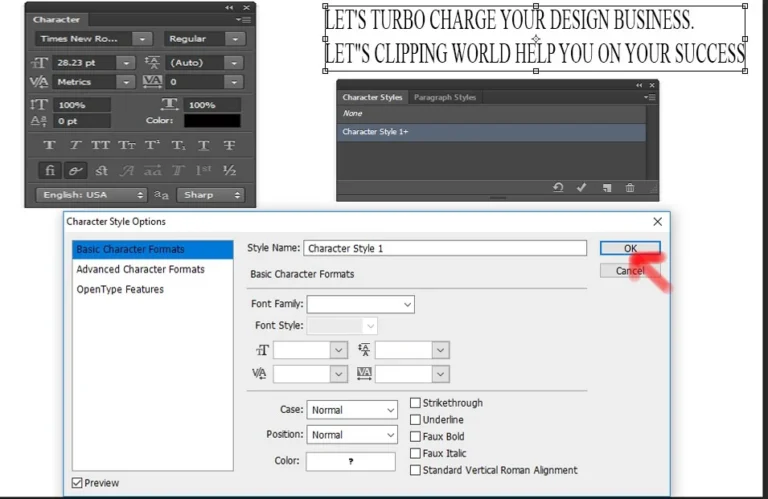The width and height of the screenshot is (768, 499).
Task: Toggle Preview checkbox in dialog
Action: coord(77,483)
